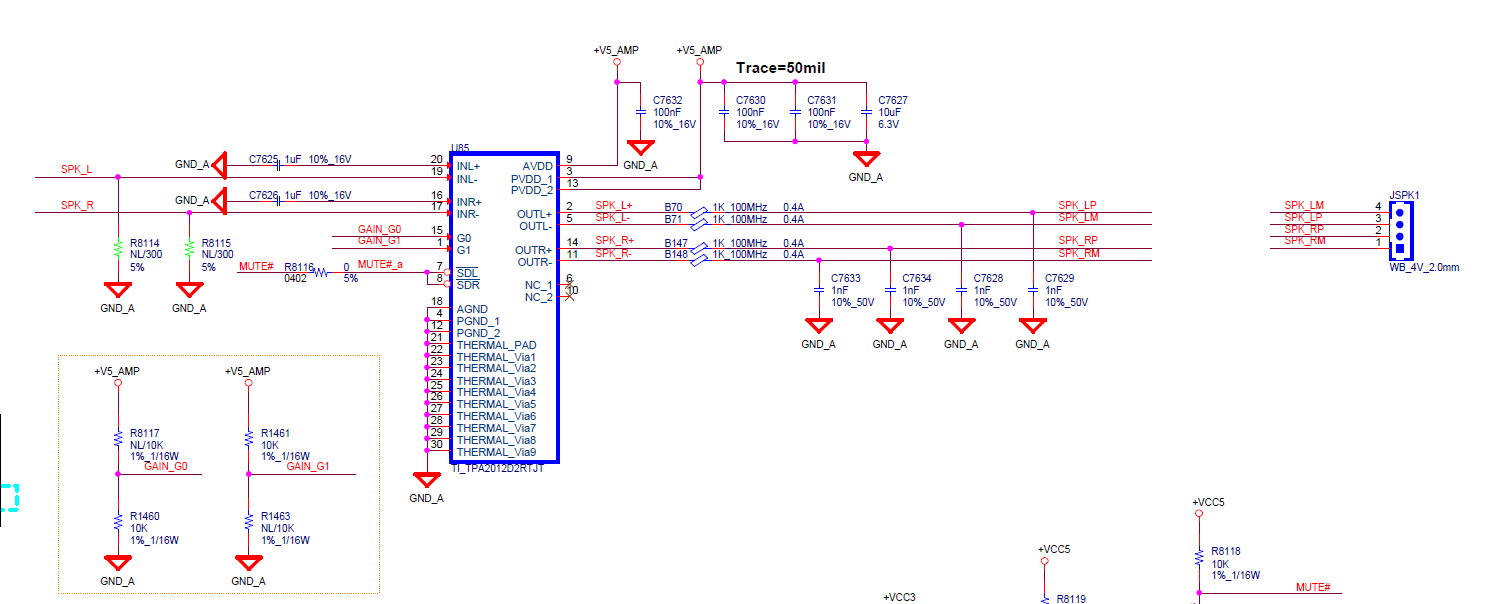Select the GND_A ground symbol below C7629

click(1032, 326)
